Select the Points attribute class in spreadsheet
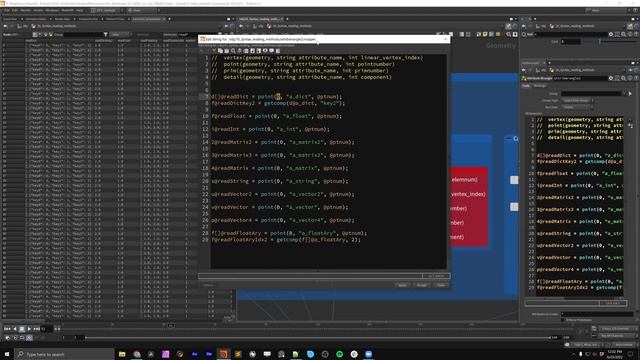Image resolution: width=640 pixels, height=360 pixels. pyautogui.click(x=35, y=35)
